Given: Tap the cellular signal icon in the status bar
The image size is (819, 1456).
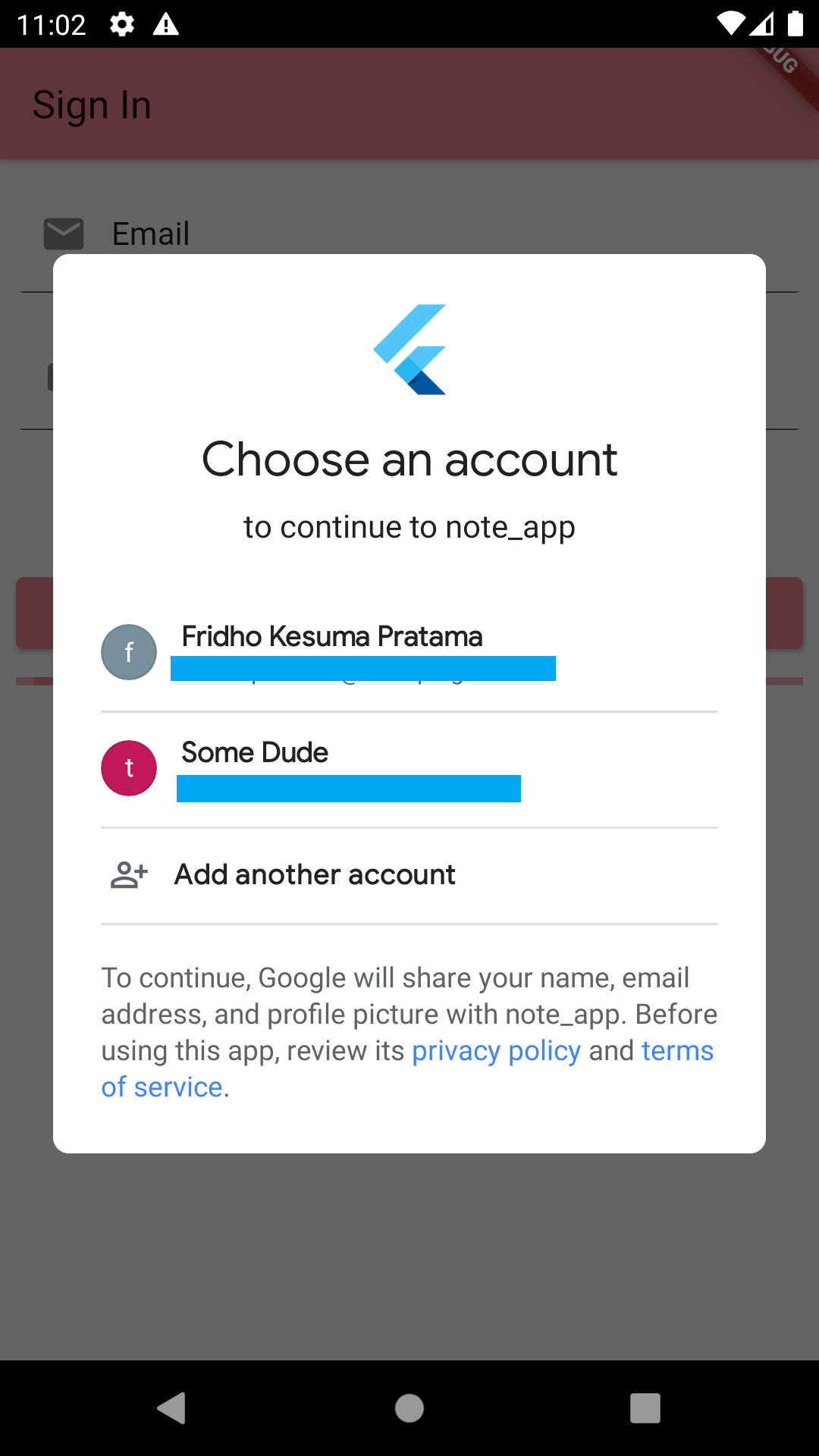Looking at the screenshot, I should 761,24.
